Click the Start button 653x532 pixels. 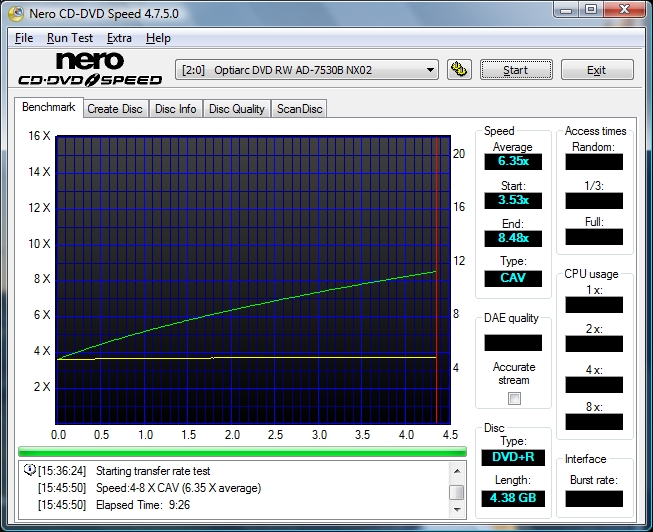point(516,70)
